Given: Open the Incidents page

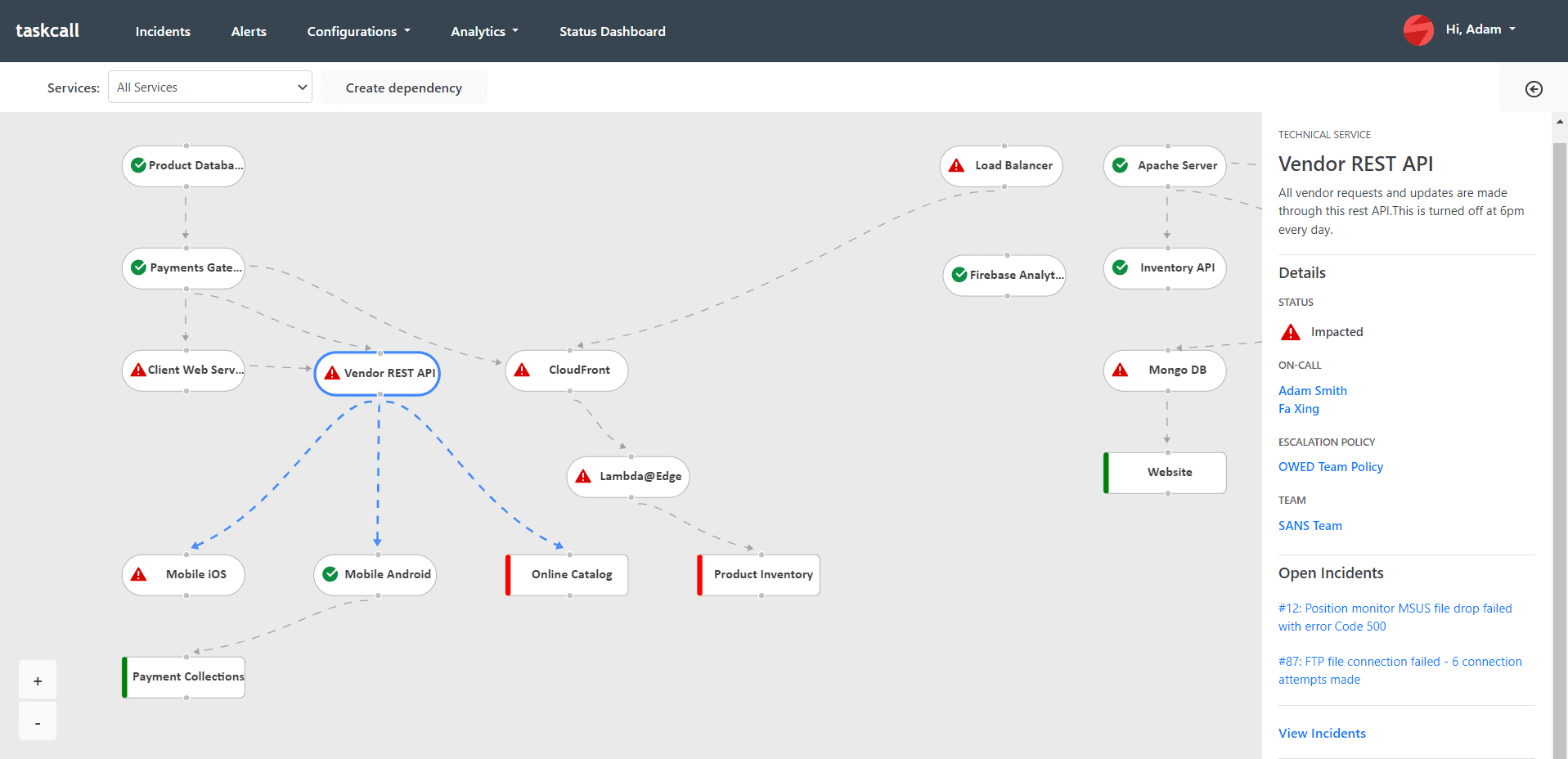Looking at the screenshot, I should click(x=163, y=31).
